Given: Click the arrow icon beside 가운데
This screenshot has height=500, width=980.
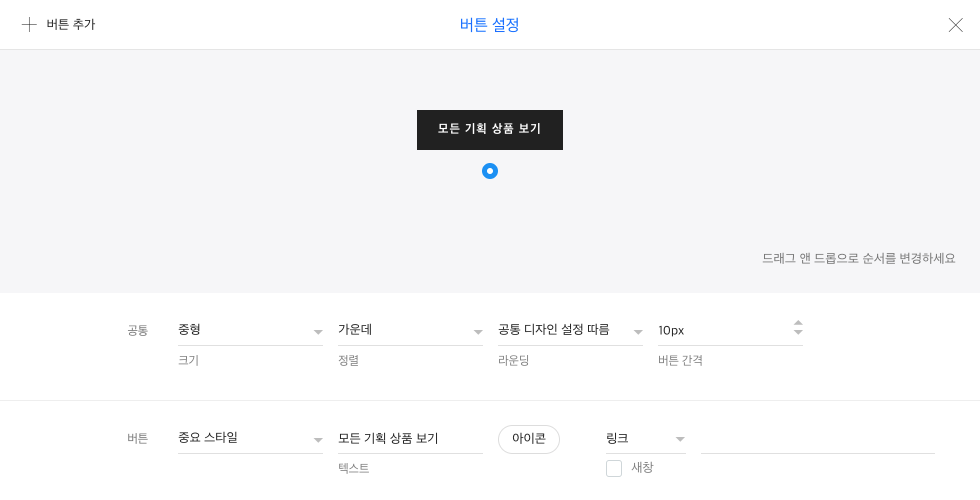Looking at the screenshot, I should 478,332.
